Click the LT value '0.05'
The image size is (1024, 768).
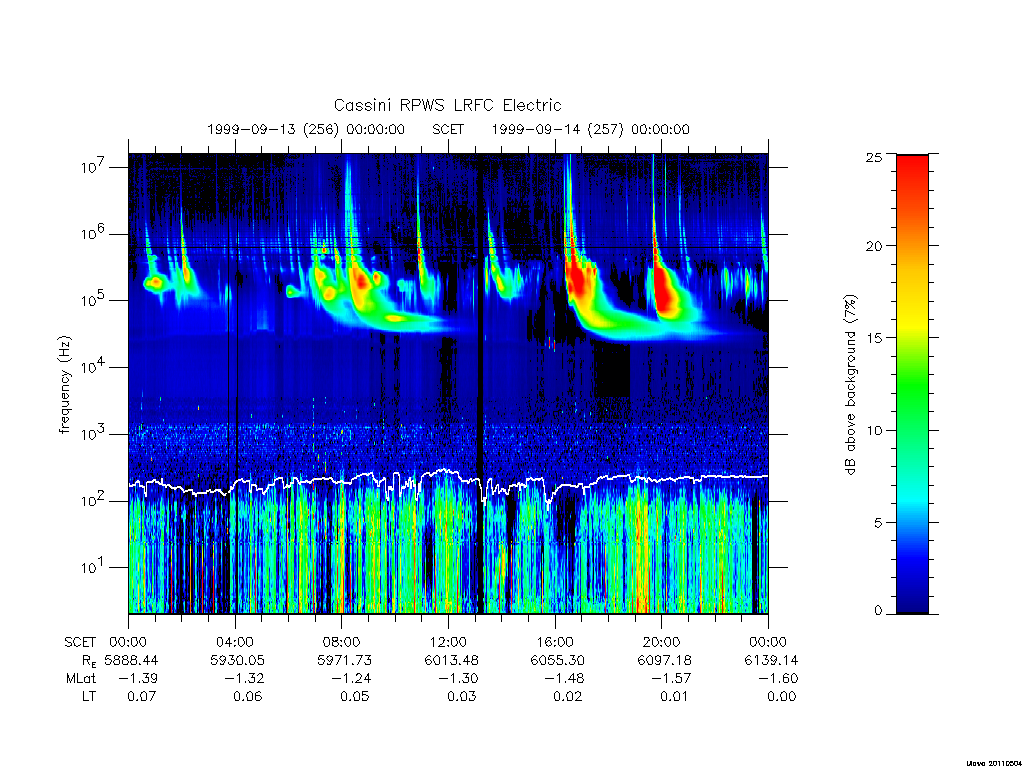(355, 696)
